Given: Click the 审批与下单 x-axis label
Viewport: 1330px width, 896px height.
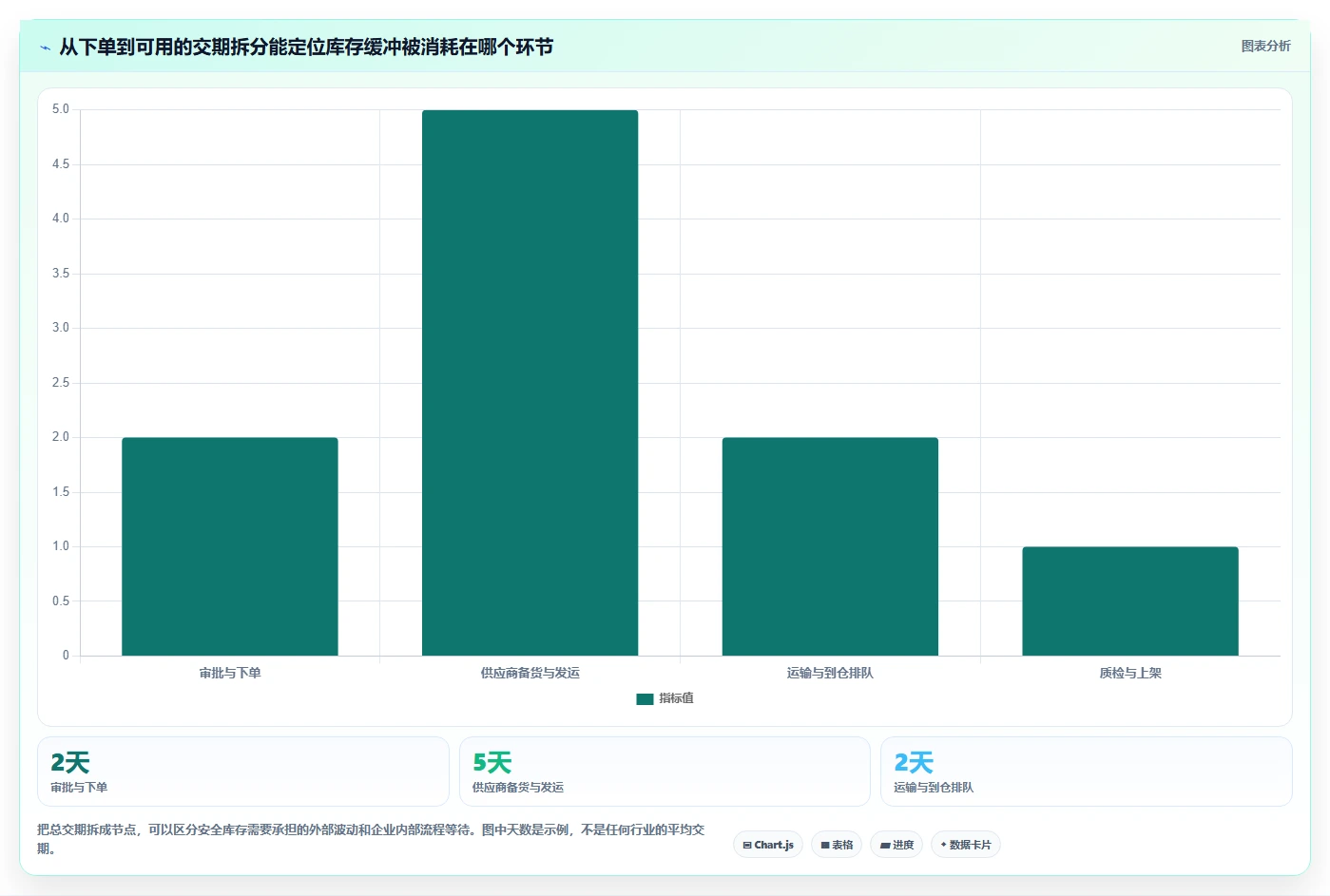Looking at the screenshot, I should pos(230,673).
